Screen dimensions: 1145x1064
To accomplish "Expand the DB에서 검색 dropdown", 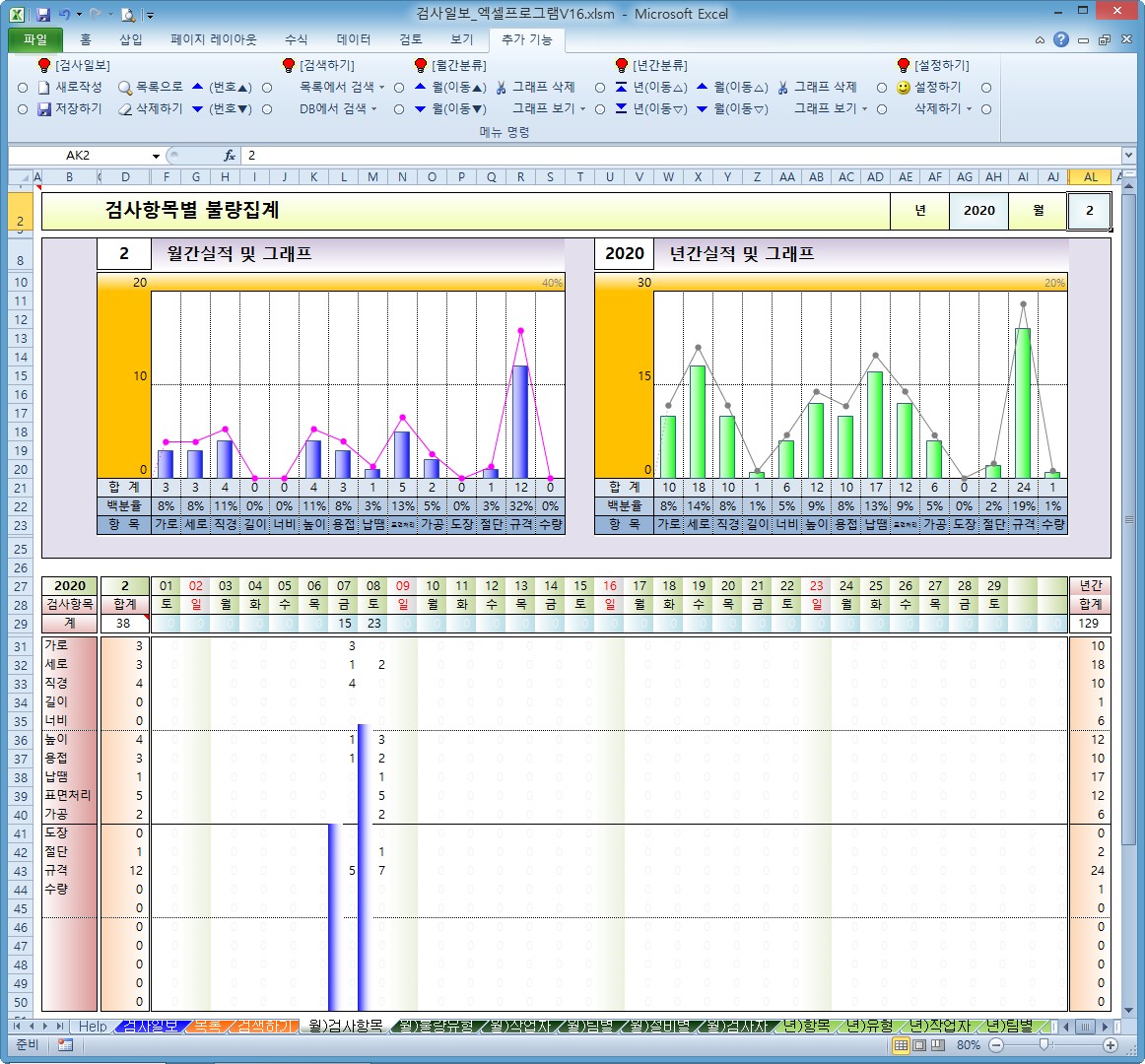I will click(338, 108).
